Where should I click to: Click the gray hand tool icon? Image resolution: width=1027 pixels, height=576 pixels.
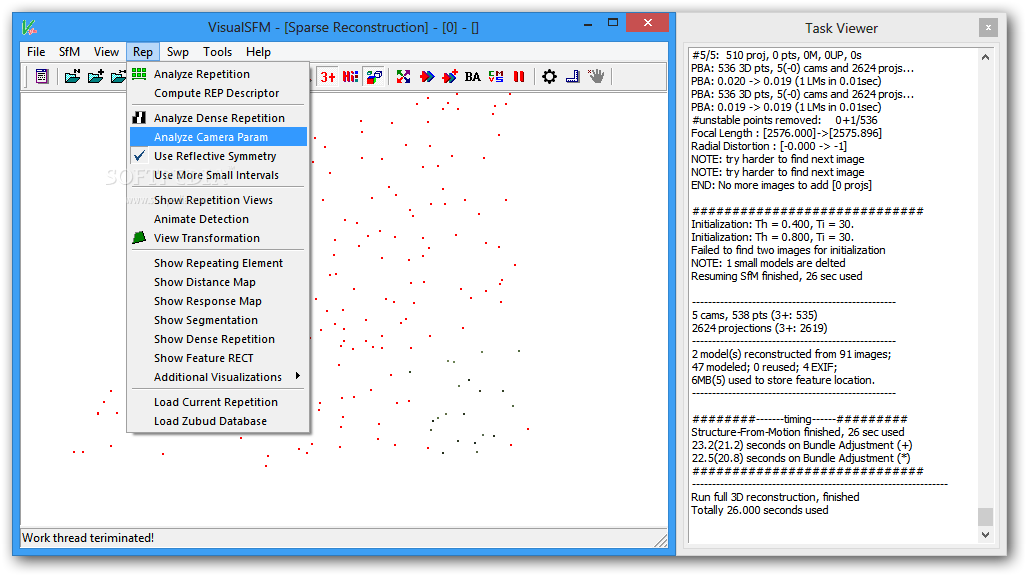coord(596,77)
